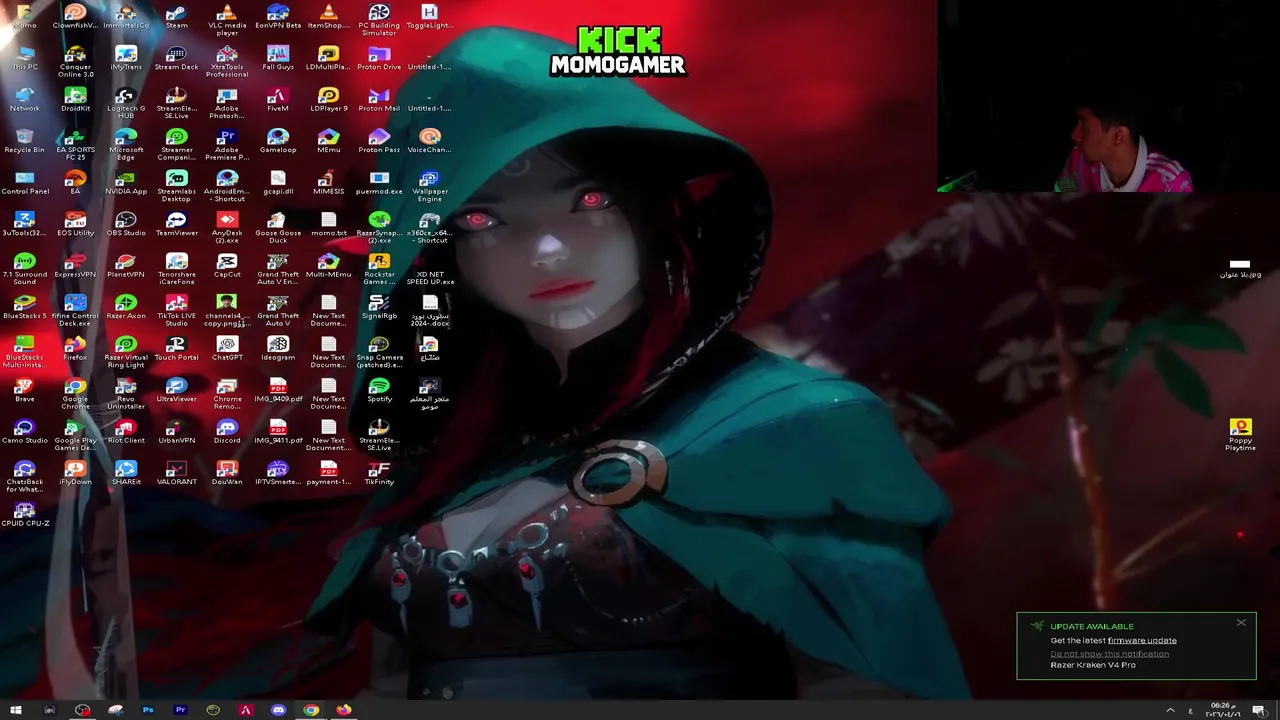Screen dimensions: 1280x720
Task: Select the TeamViewer desktop shortcut
Action: pyautogui.click(x=176, y=224)
